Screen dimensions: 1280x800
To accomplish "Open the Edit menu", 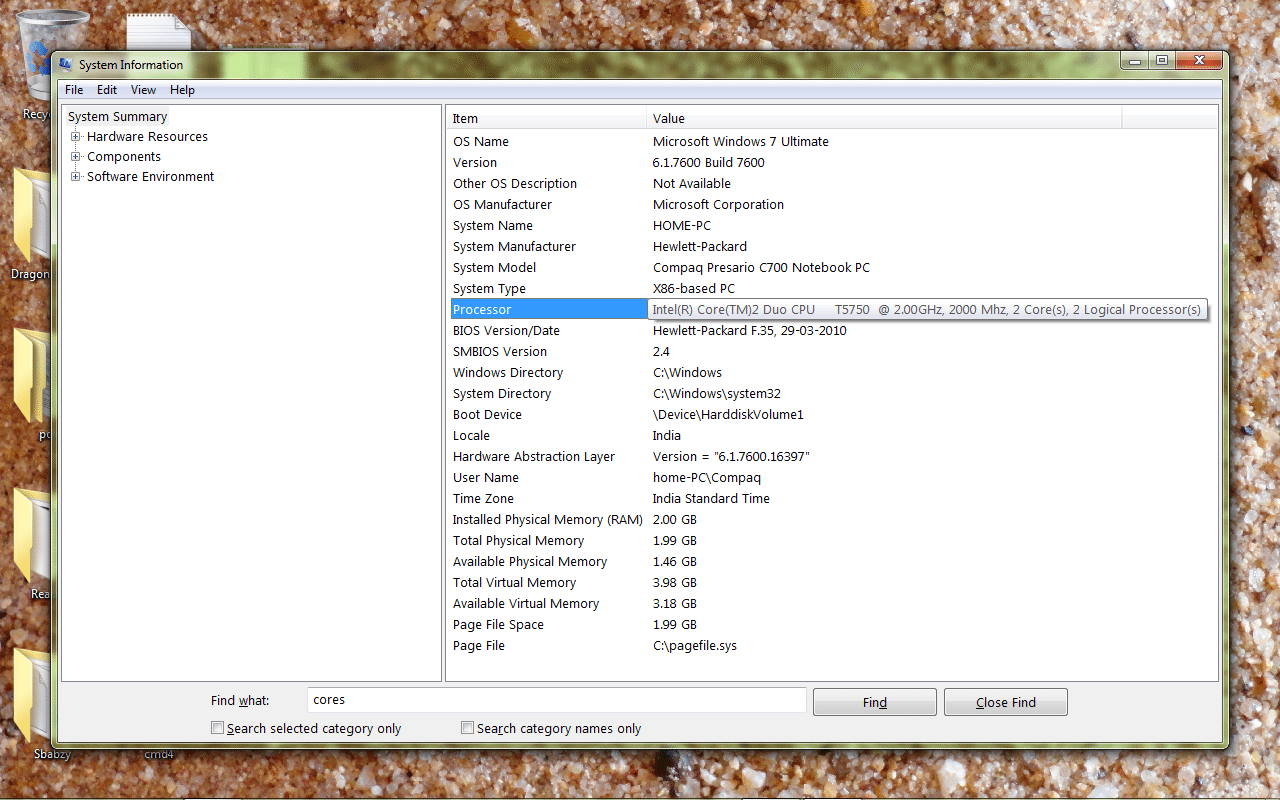I will click(107, 90).
